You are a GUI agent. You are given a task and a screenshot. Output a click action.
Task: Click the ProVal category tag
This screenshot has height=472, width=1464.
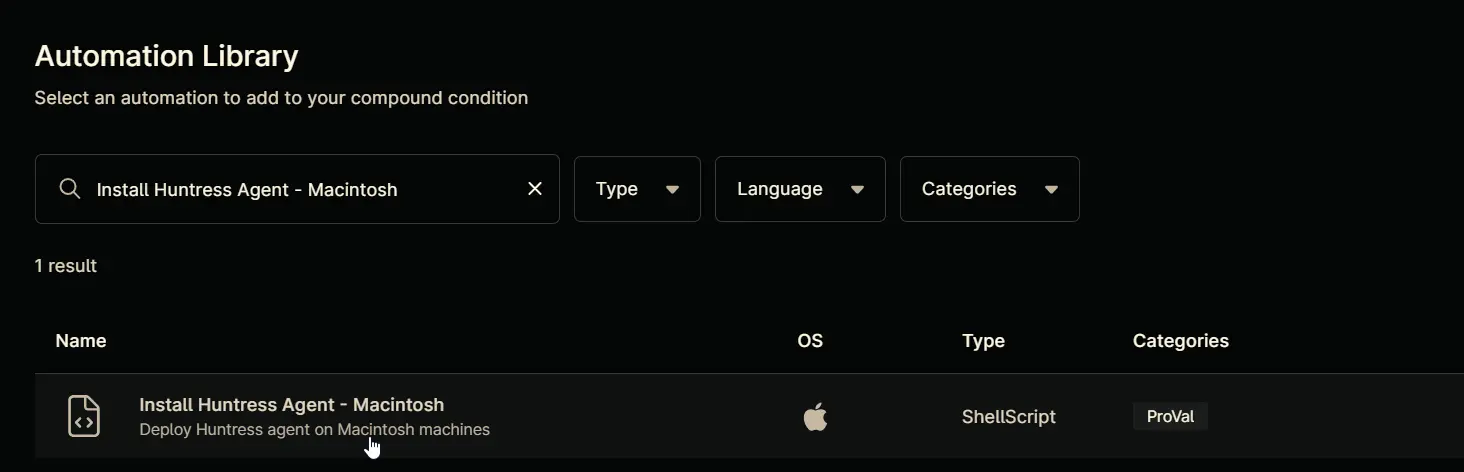click(x=1170, y=416)
